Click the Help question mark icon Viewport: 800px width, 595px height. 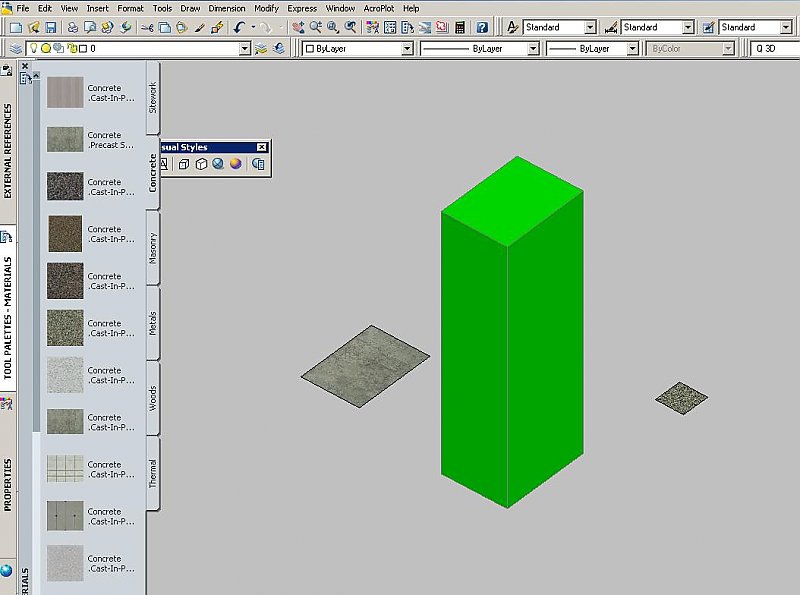click(482, 27)
